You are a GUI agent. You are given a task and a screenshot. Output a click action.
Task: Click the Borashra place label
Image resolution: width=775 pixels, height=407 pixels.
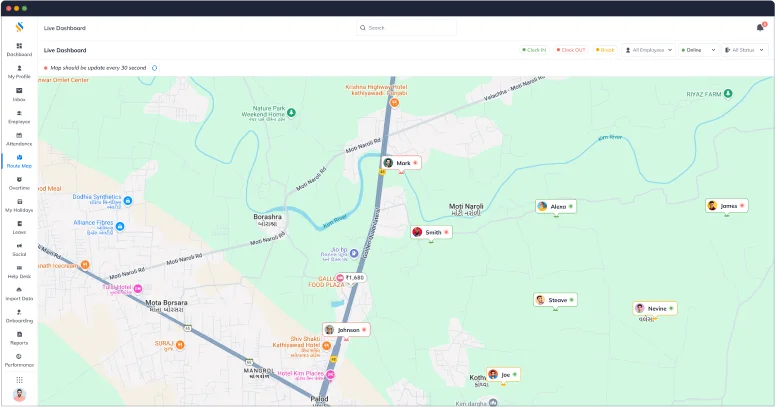(267, 220)
